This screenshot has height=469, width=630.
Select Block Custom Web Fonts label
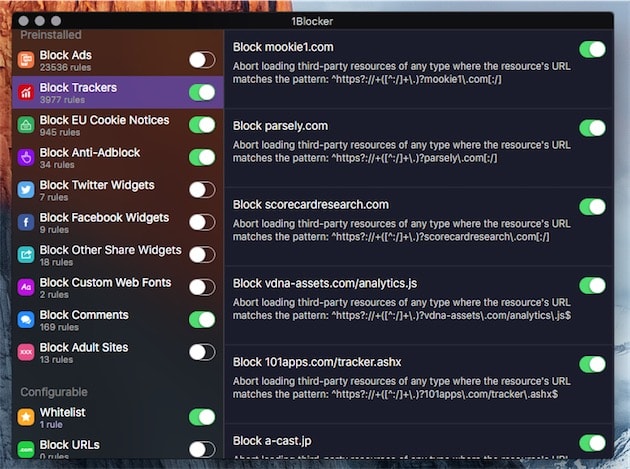(x=105, y=283)
